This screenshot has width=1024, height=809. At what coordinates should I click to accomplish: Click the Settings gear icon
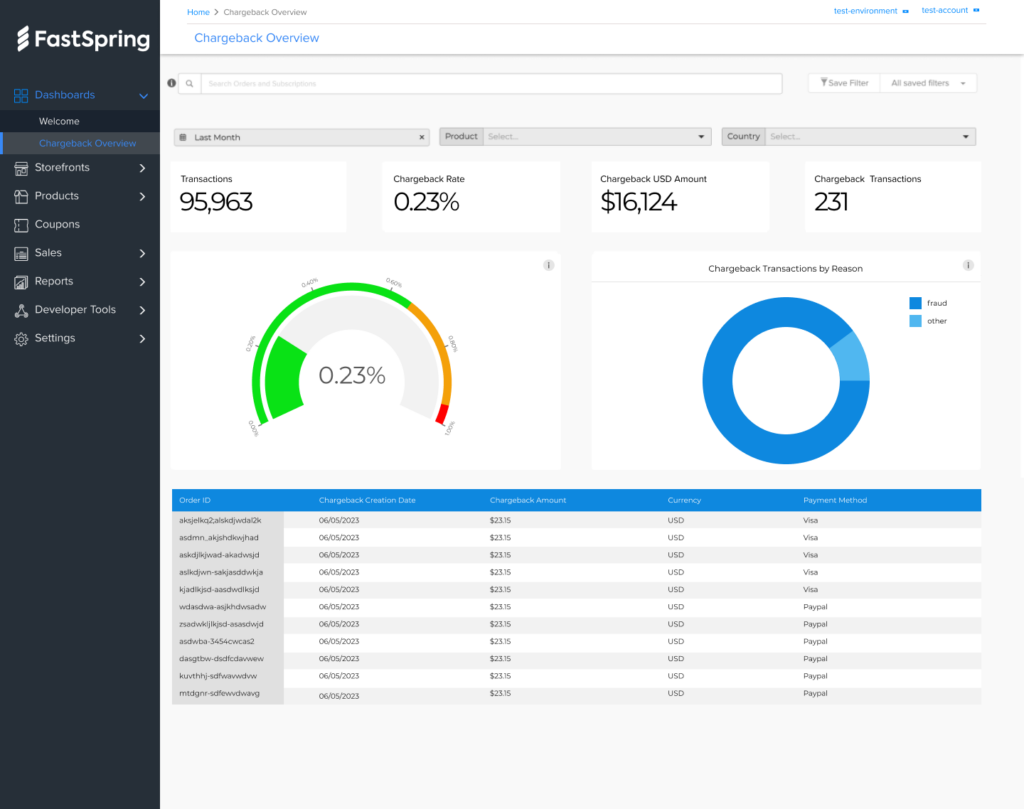click(21, 339)
